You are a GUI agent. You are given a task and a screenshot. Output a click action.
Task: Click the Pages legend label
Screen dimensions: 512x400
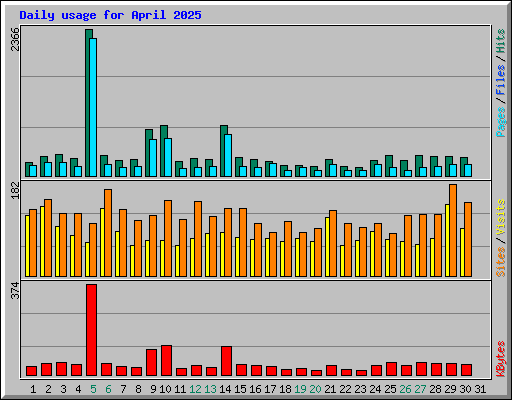pyautogui.click(x=501, y=122)
